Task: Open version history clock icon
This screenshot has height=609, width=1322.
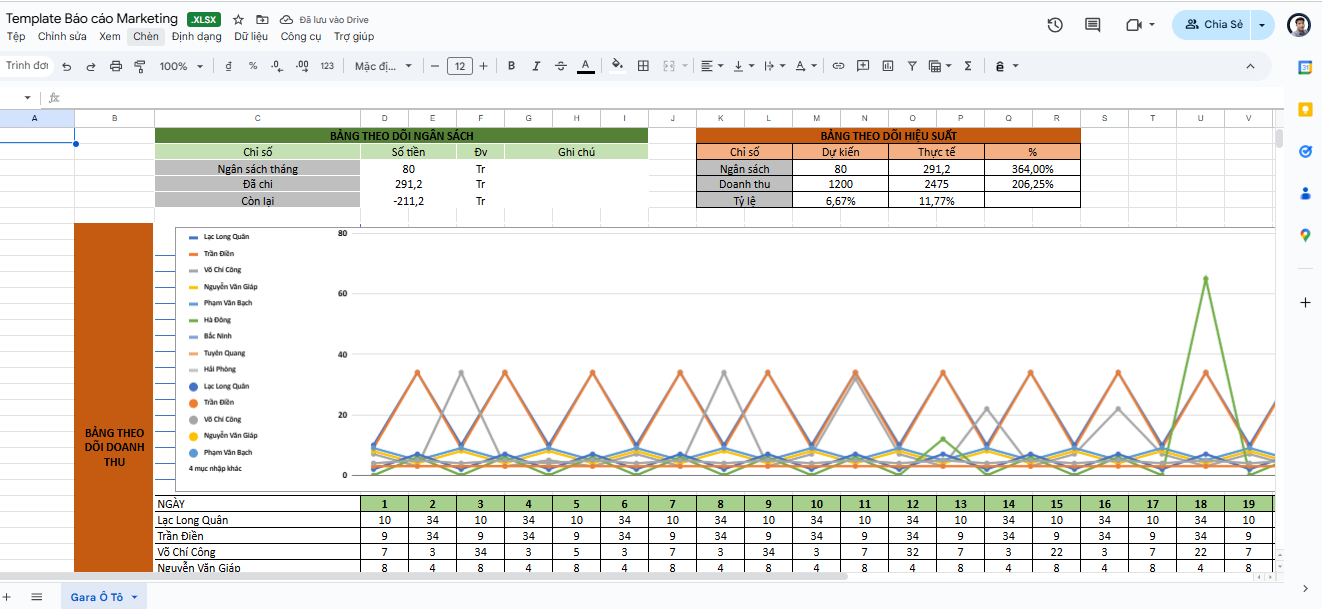Action: click(1055, 25)
